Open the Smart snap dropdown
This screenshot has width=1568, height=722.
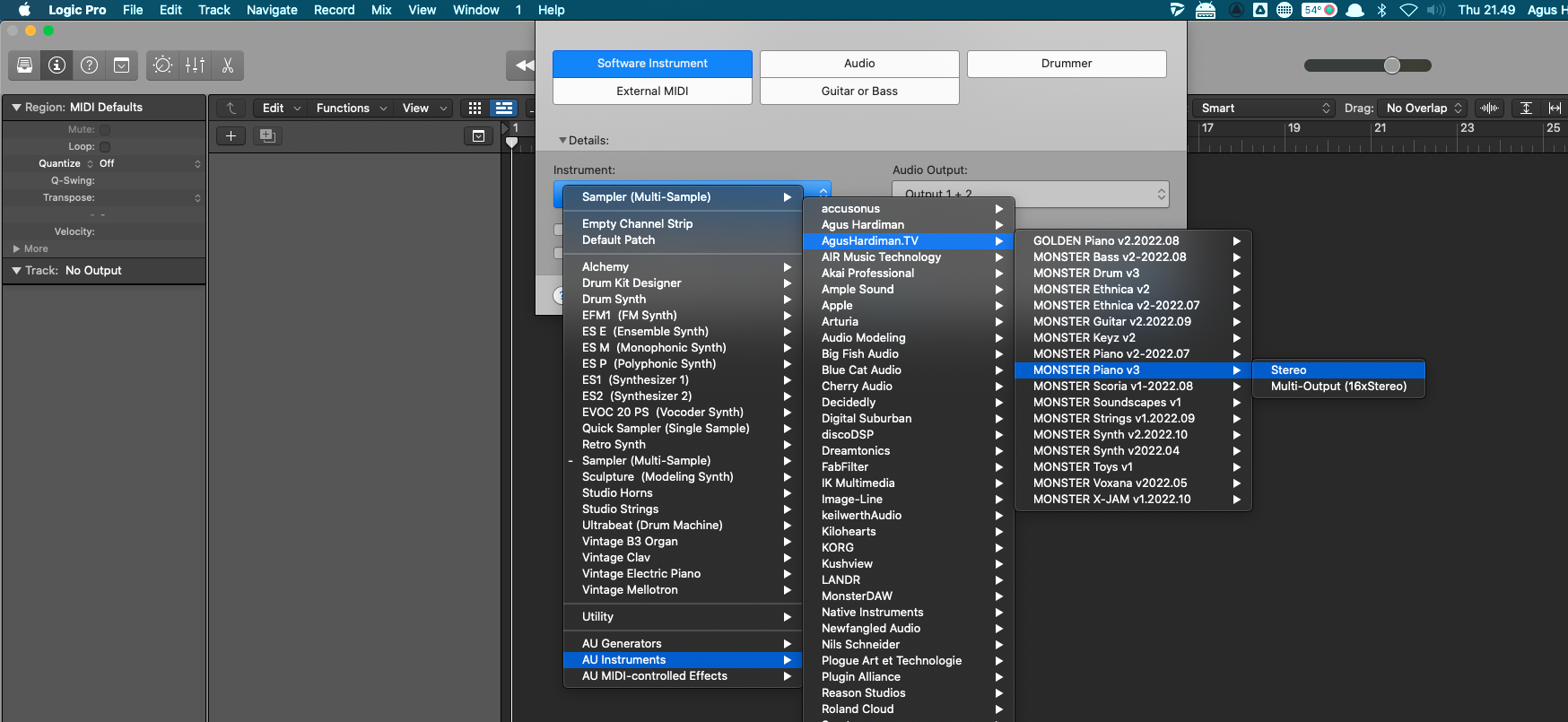coord(1265,108)
